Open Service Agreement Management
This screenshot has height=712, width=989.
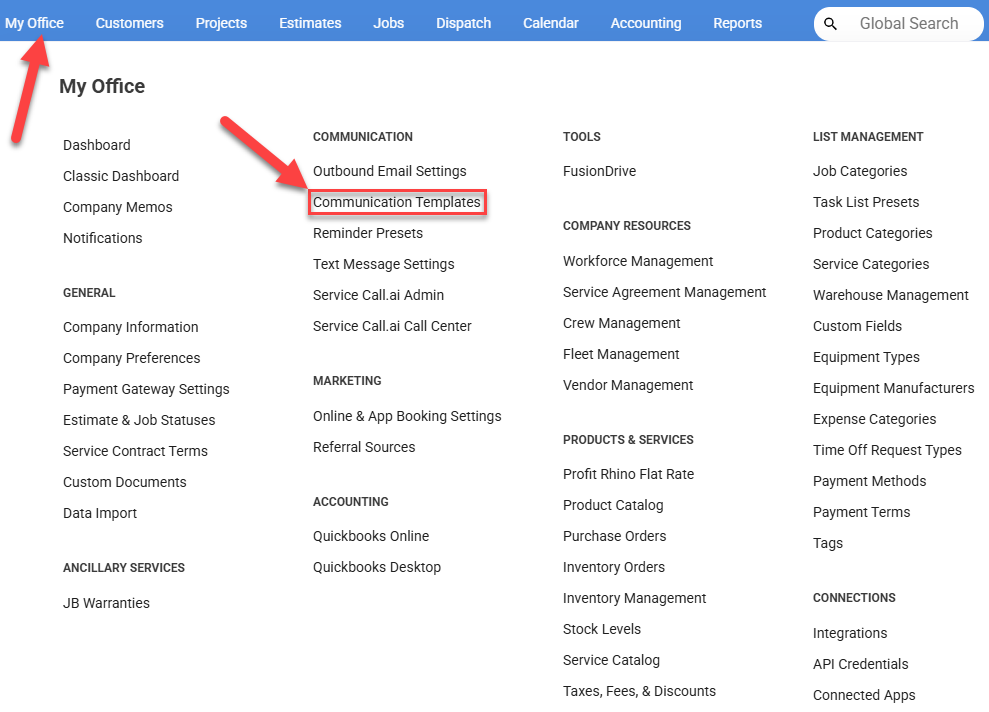(664, 291)
